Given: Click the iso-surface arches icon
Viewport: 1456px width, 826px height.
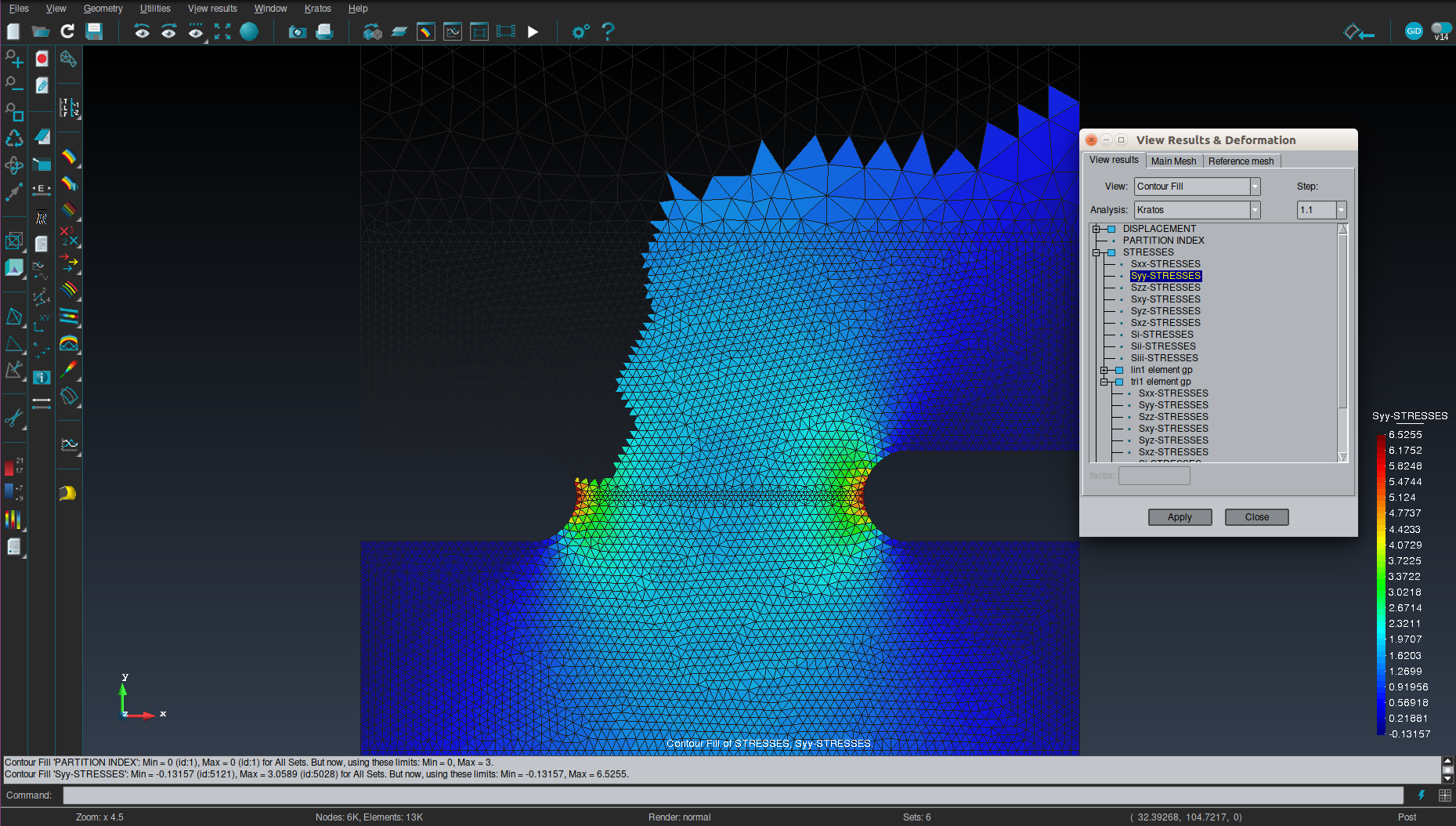Looking at the screenshot, I should point(69,343).
